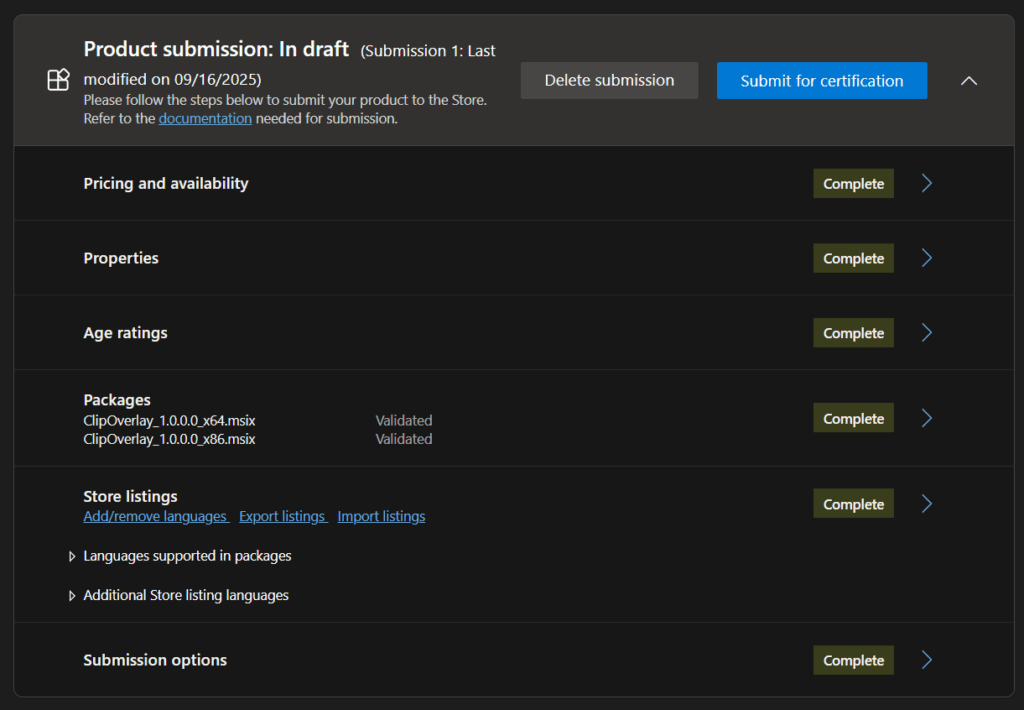Open Age ratings chevron arrow
1024x710 pixels.
[927, 333]
